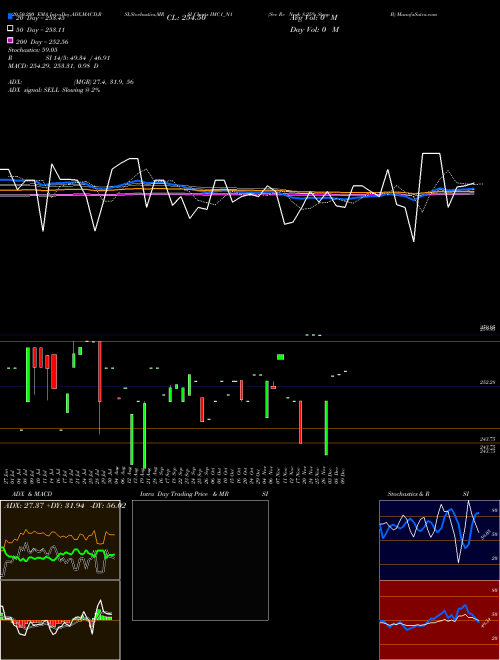
Task: Click the 'ADX signal: SELL Slowing @ 2%' text
Action: point(54,90)
